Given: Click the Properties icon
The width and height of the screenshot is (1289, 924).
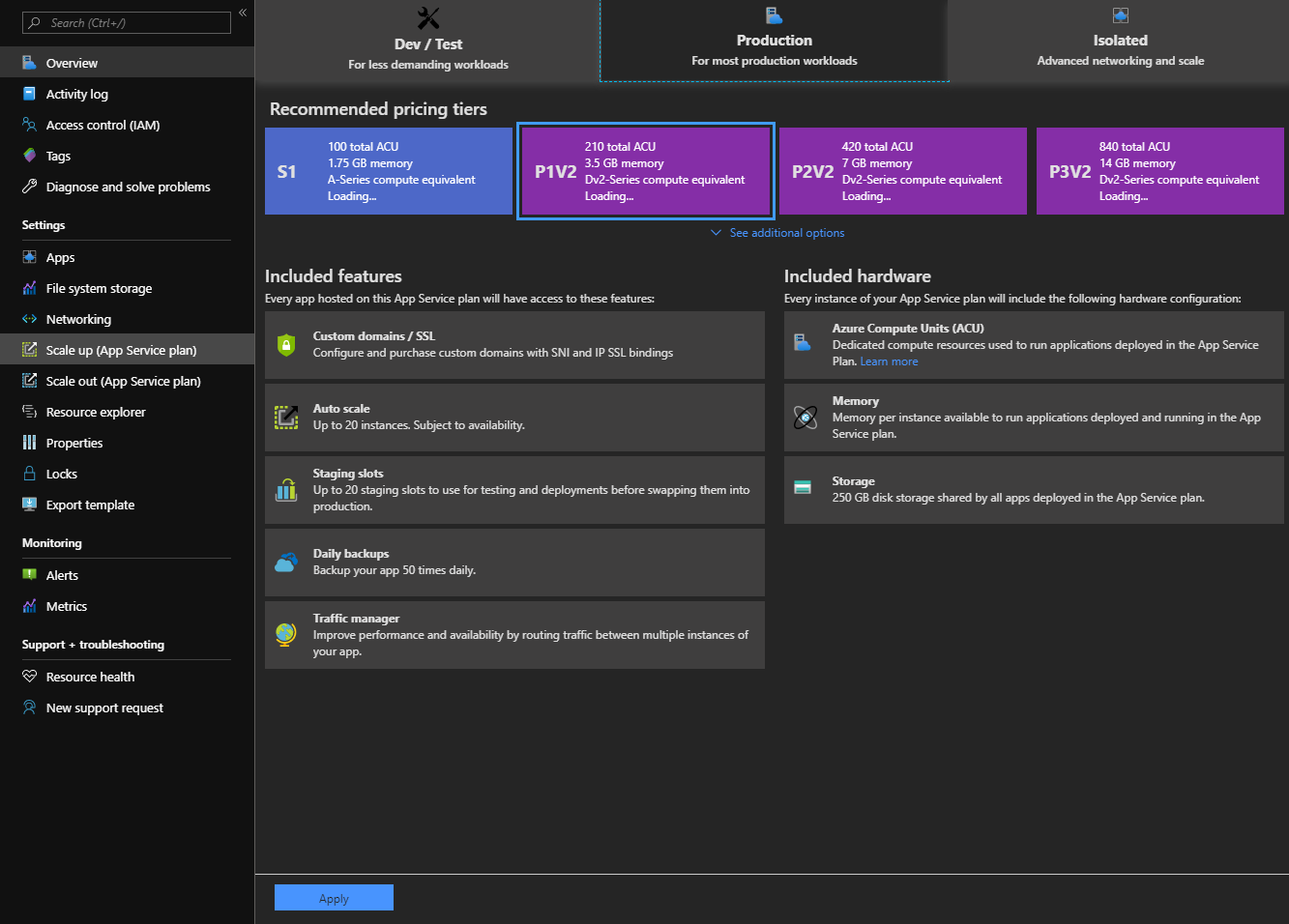Looking at the screenshot, I should point(30,443).
